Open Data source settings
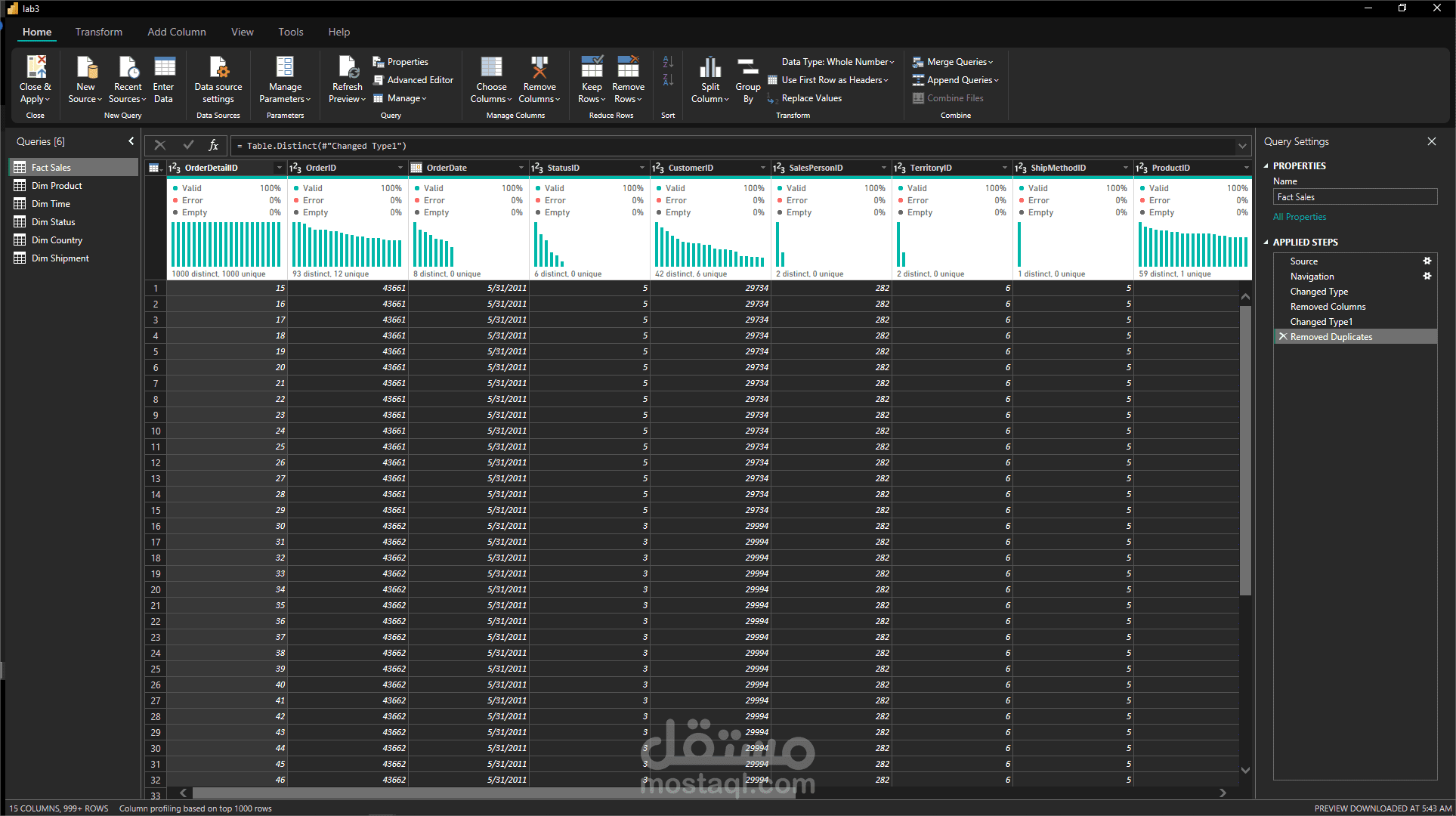 click(x=218, y=68)
